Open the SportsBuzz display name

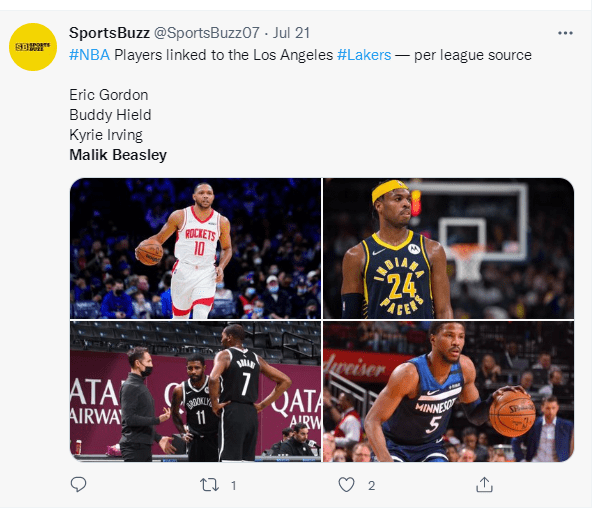tap(109, 33)
